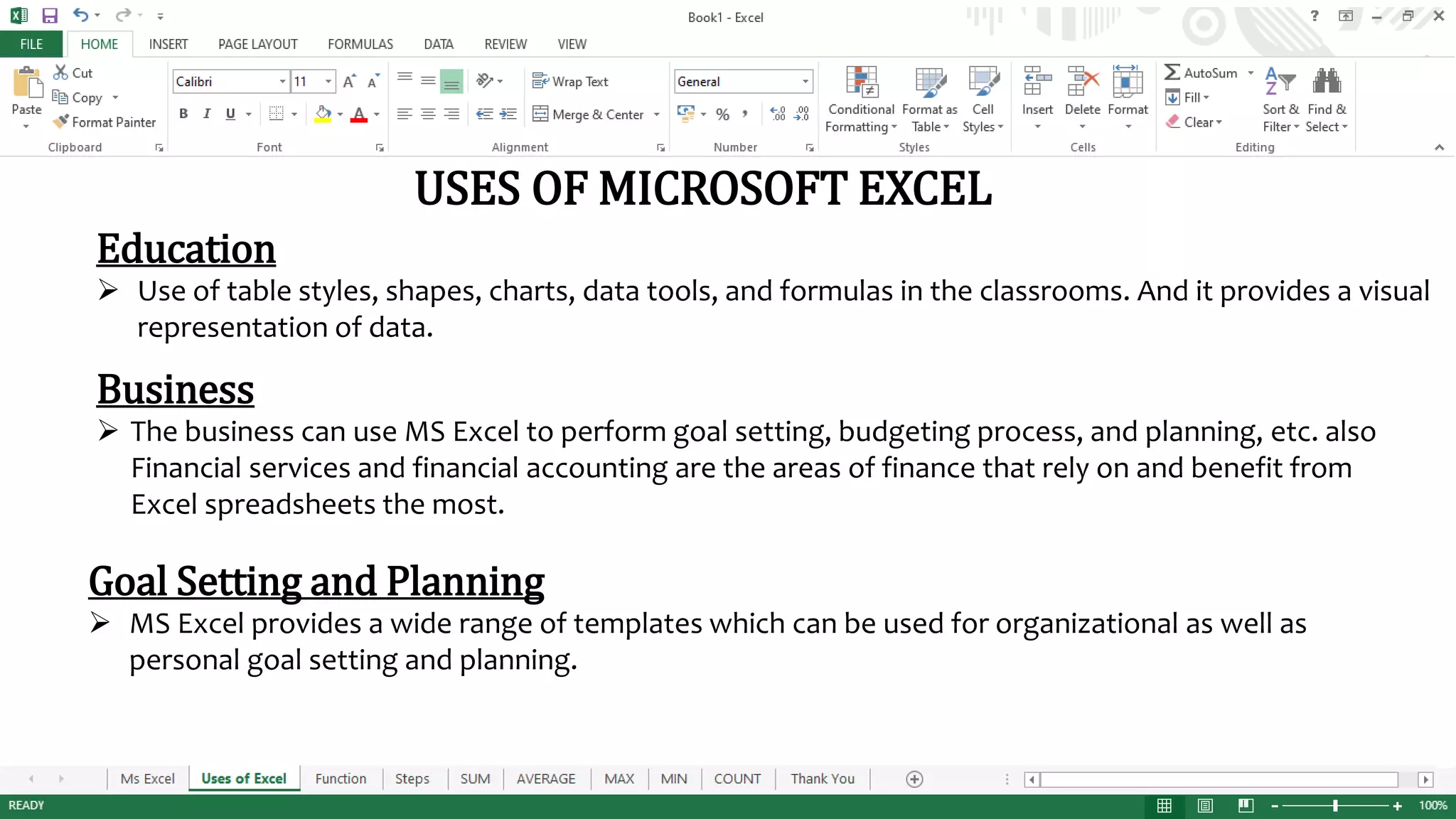Expand Merge & Center dropdown arrow
The width and height of the screenshot is (1456, 819).
point(657,114)
